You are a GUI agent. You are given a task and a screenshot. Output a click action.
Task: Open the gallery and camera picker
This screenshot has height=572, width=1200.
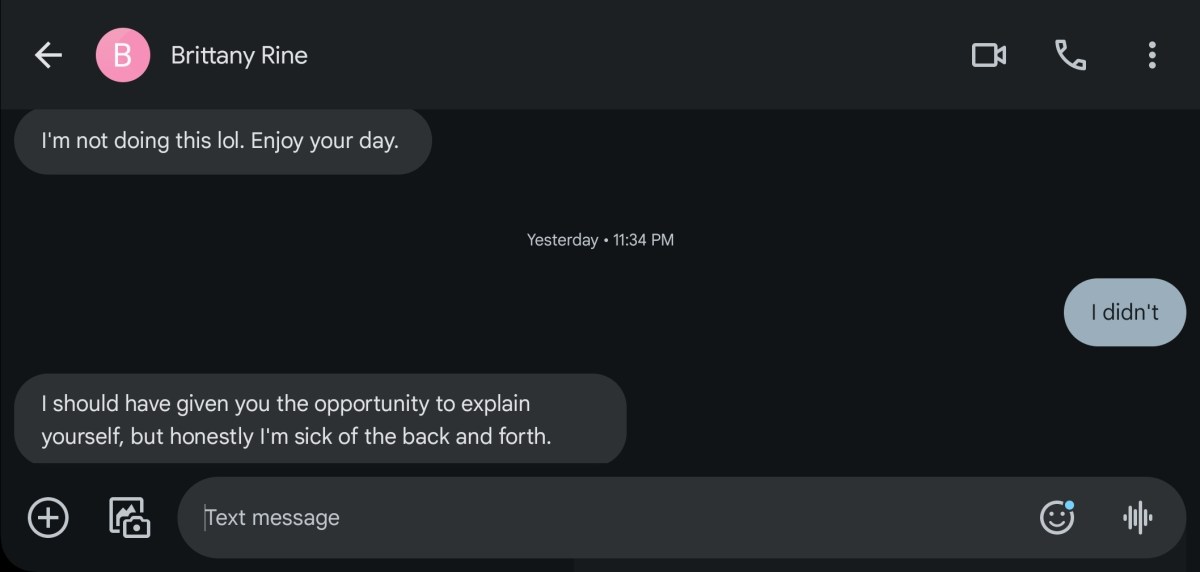coord(129,518)
